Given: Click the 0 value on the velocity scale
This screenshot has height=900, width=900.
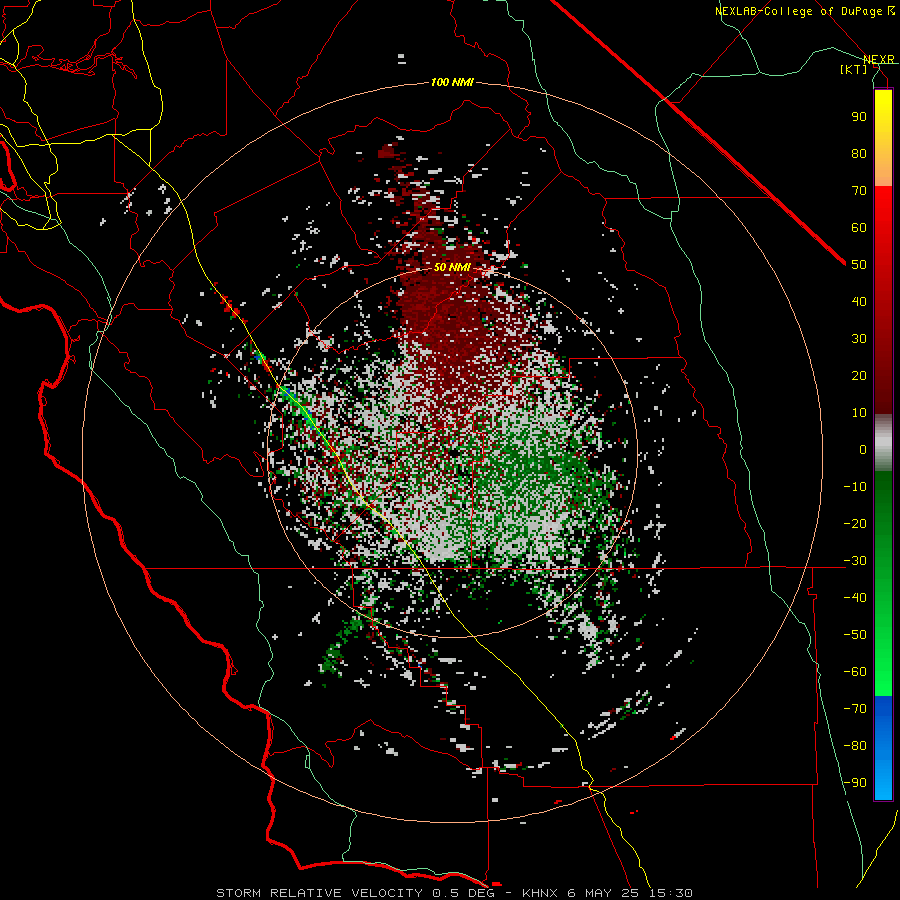Looking at the screenshot, I should click(863, 449).
